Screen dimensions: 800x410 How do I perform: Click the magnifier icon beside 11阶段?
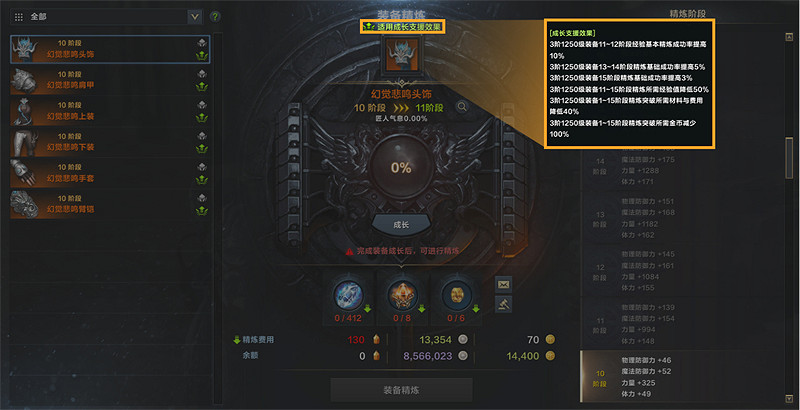[462, 107]
